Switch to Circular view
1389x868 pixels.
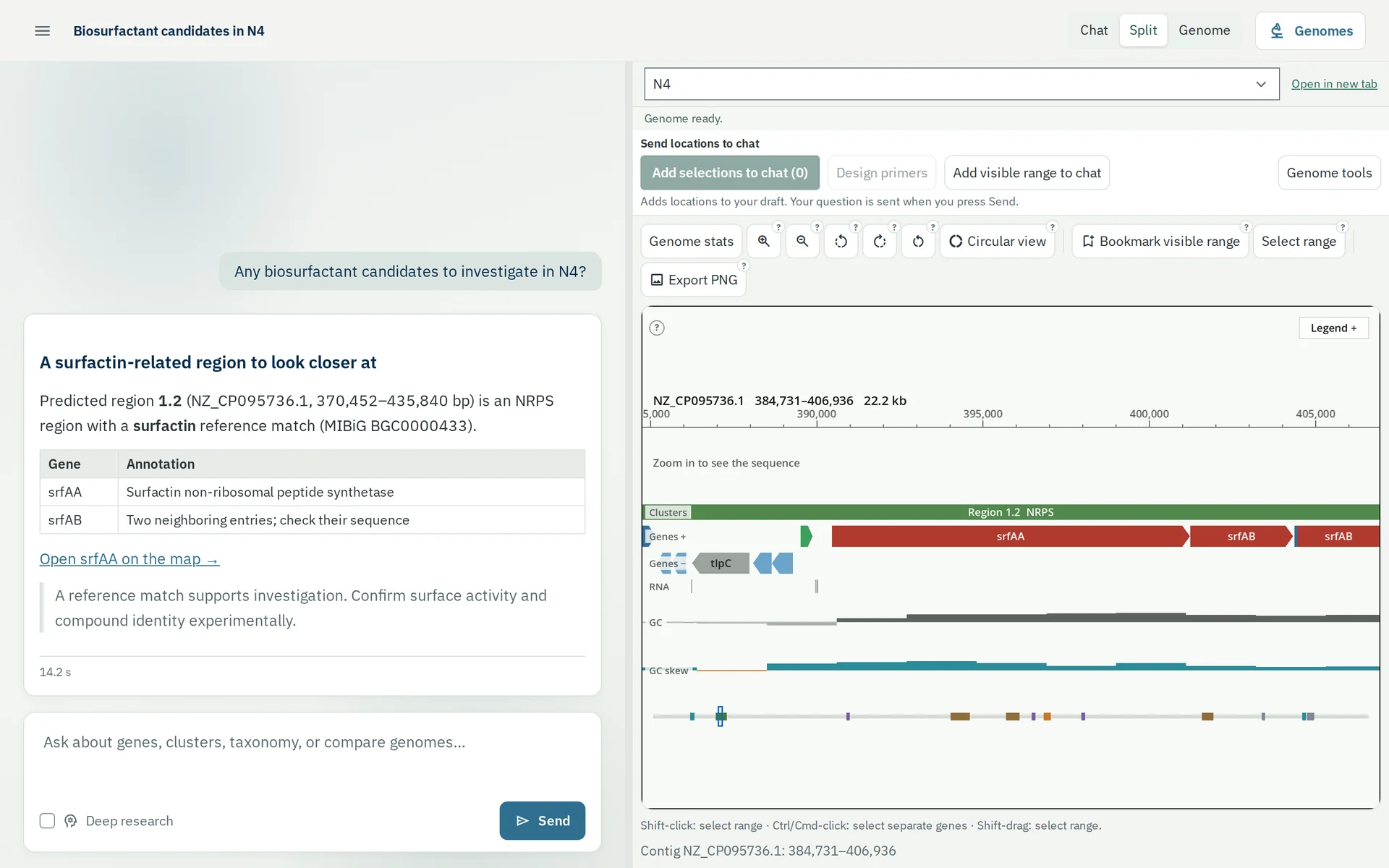click(x=997, y=242)
